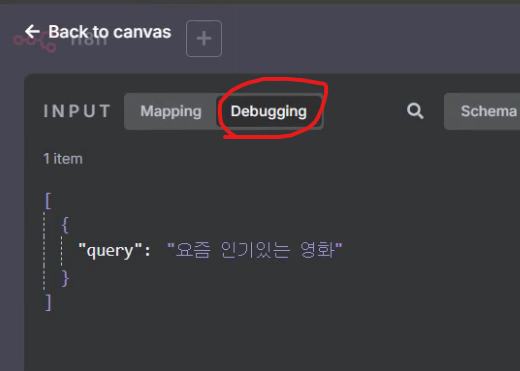Click the INPUT panel heading

[x=77, y=111]
